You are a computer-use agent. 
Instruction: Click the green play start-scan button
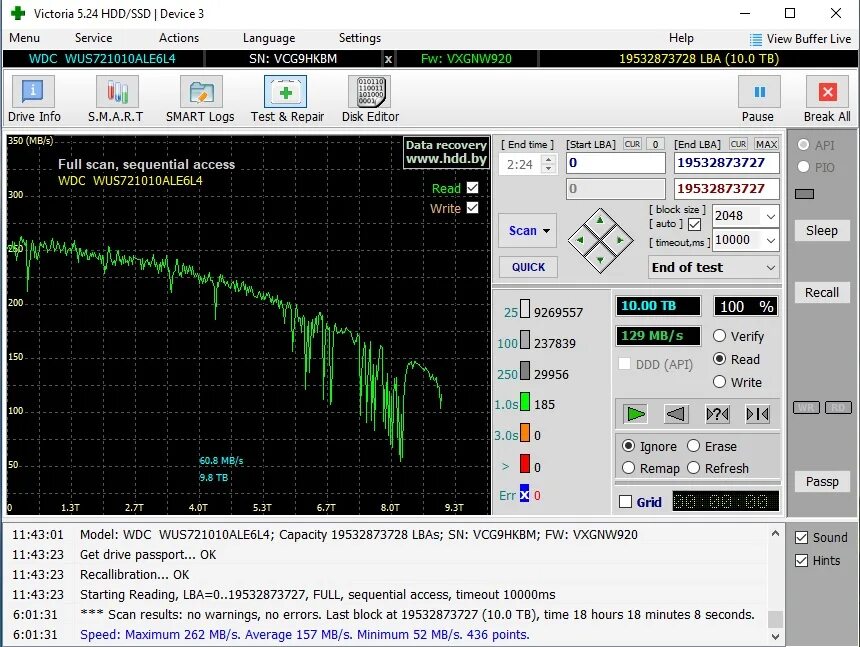click(x=636, y=414)
